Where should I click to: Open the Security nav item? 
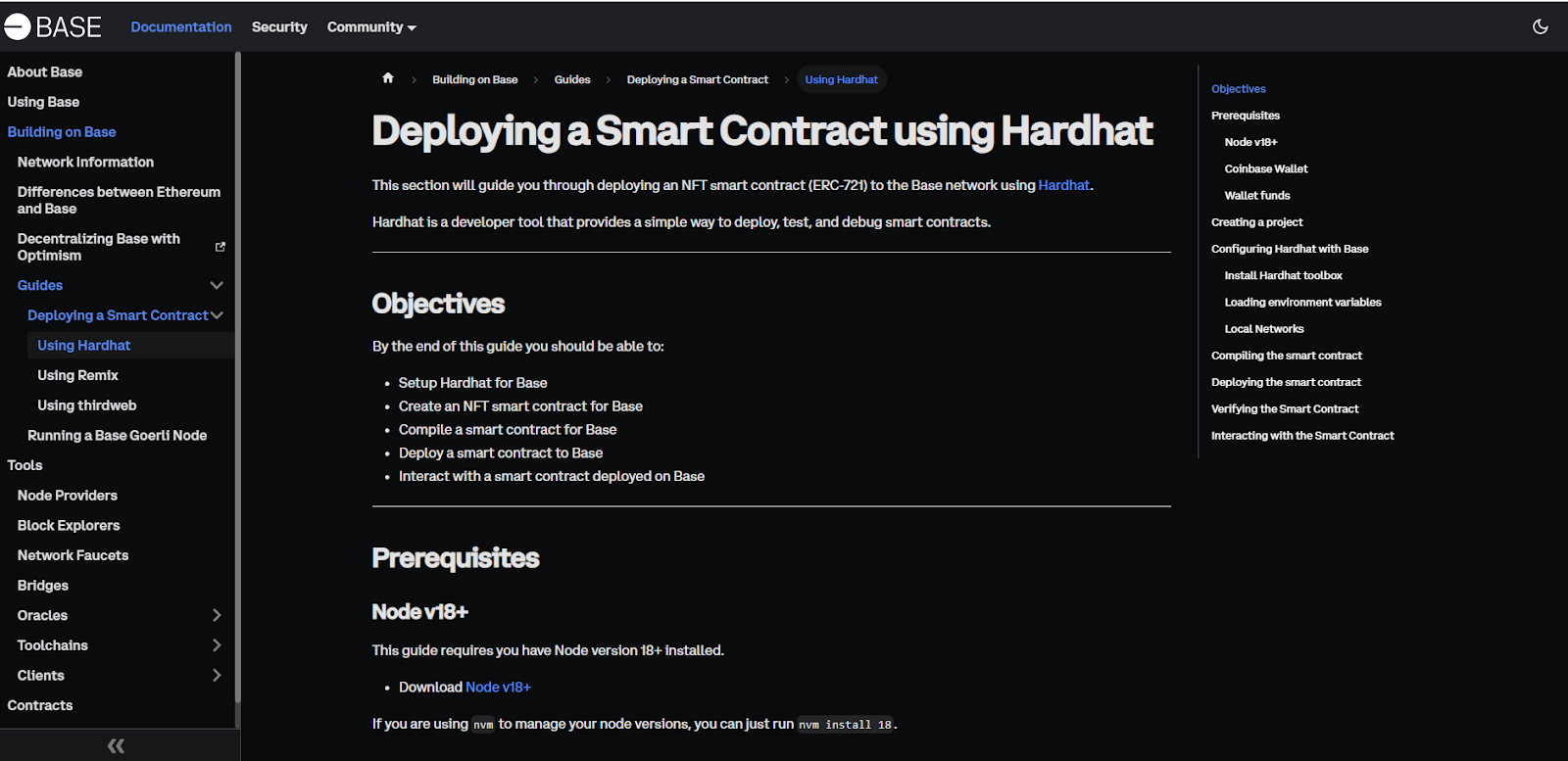point(279,27)
